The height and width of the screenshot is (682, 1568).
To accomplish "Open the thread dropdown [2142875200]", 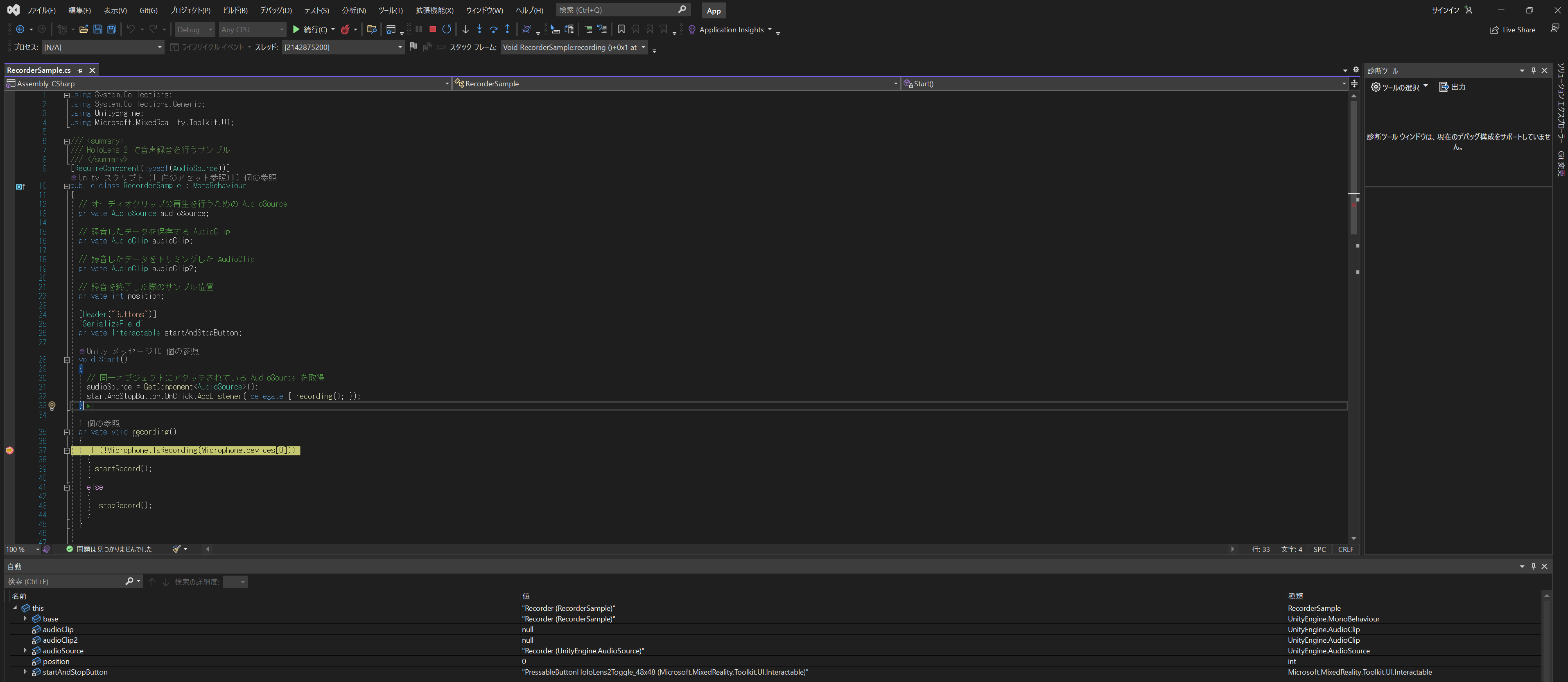I will [400, 47].
